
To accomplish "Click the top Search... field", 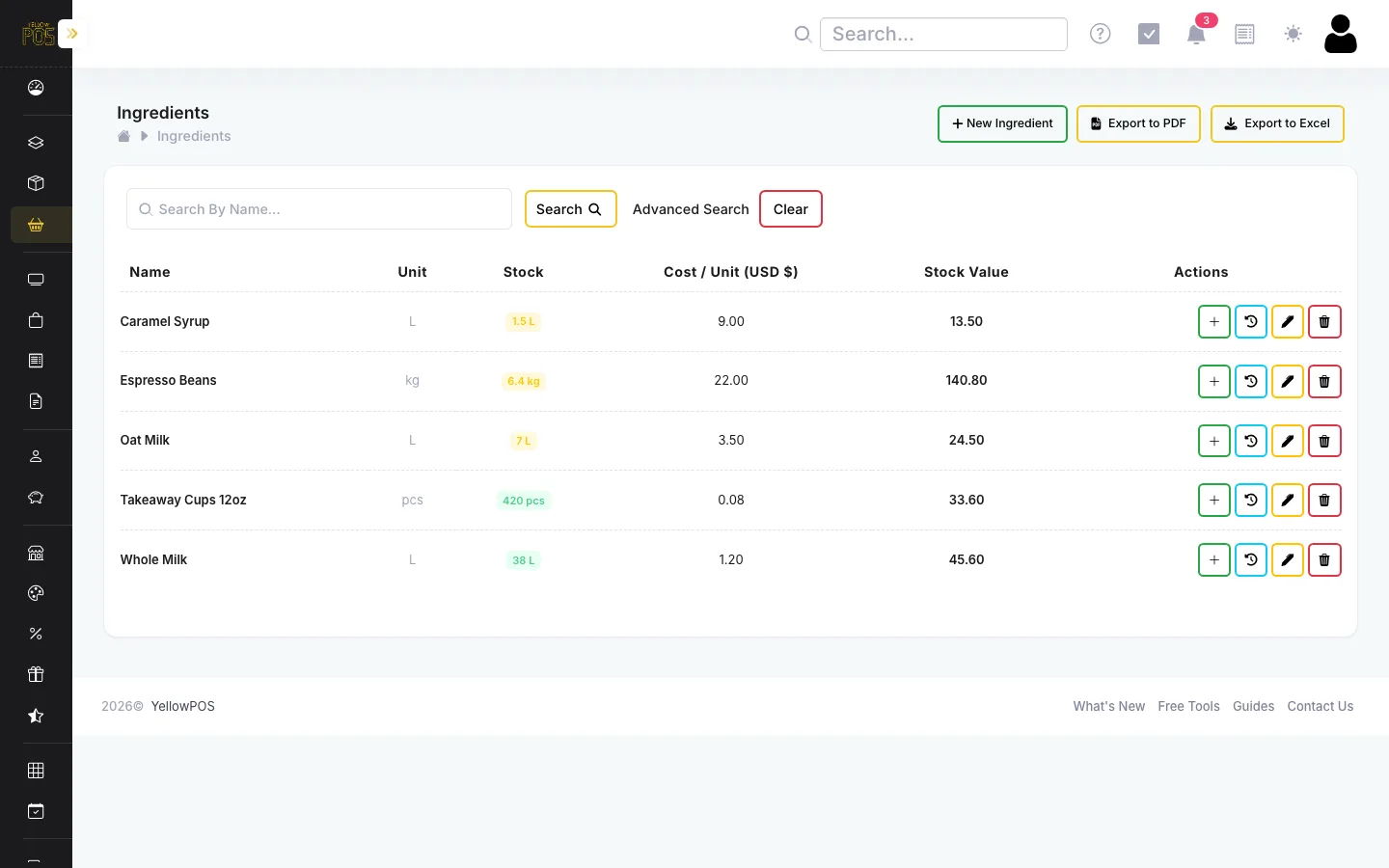I will click(x=943, y=34).
